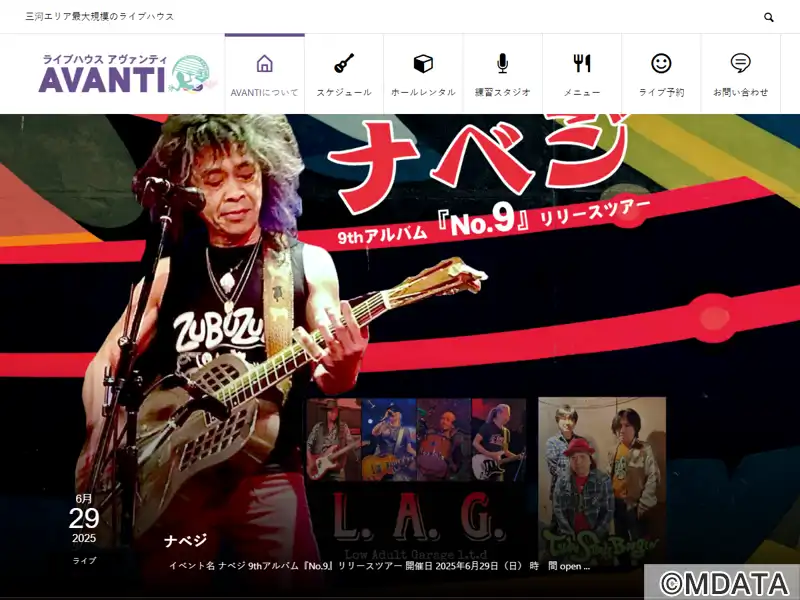
Task: Click the 三河エリア最大規模のライブハウス tagline
Action: point(100,17)
